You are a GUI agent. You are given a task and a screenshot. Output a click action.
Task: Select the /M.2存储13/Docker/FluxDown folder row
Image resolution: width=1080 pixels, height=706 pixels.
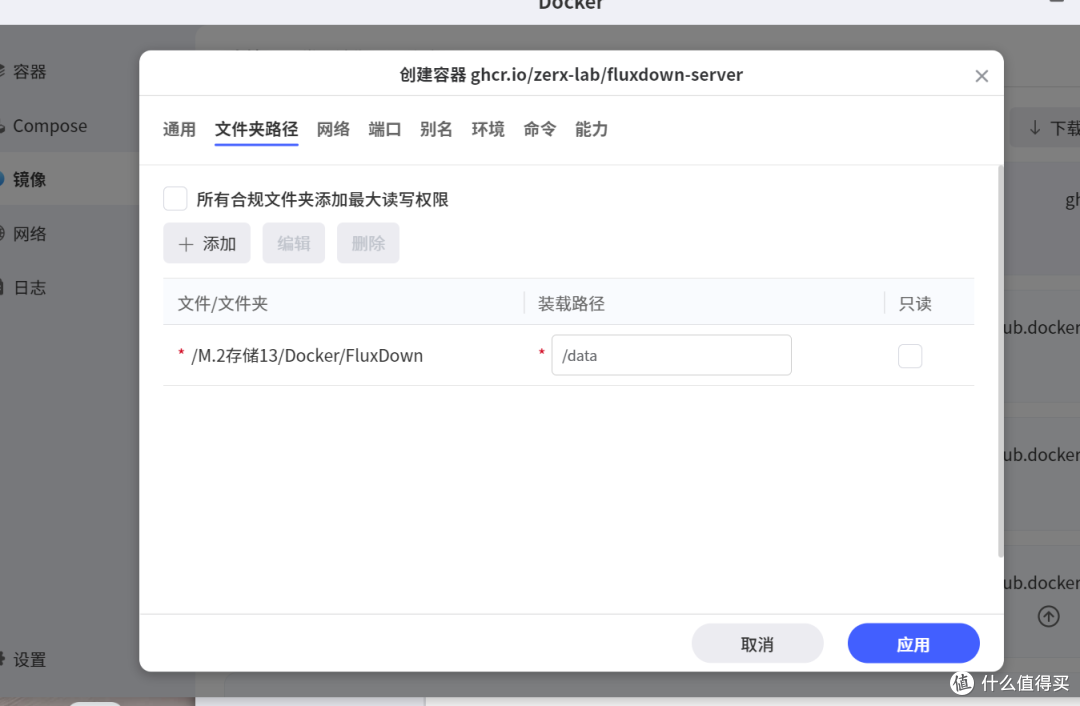click(568, 355)
